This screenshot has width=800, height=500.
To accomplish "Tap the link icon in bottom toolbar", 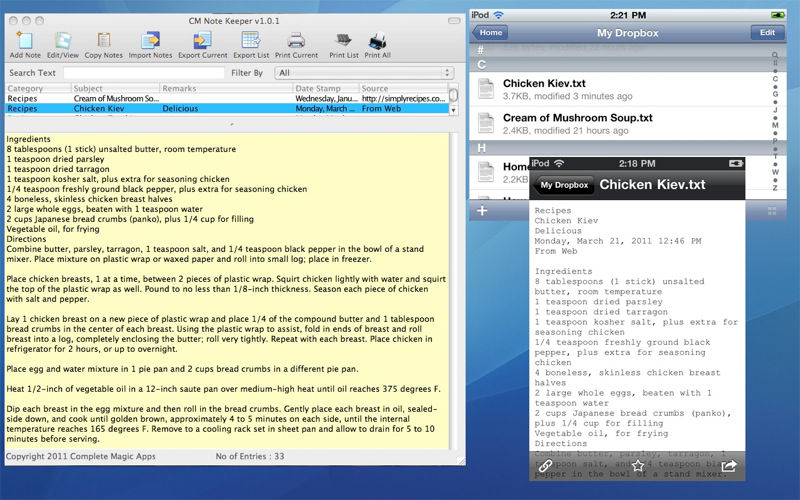I will point(546,466).
